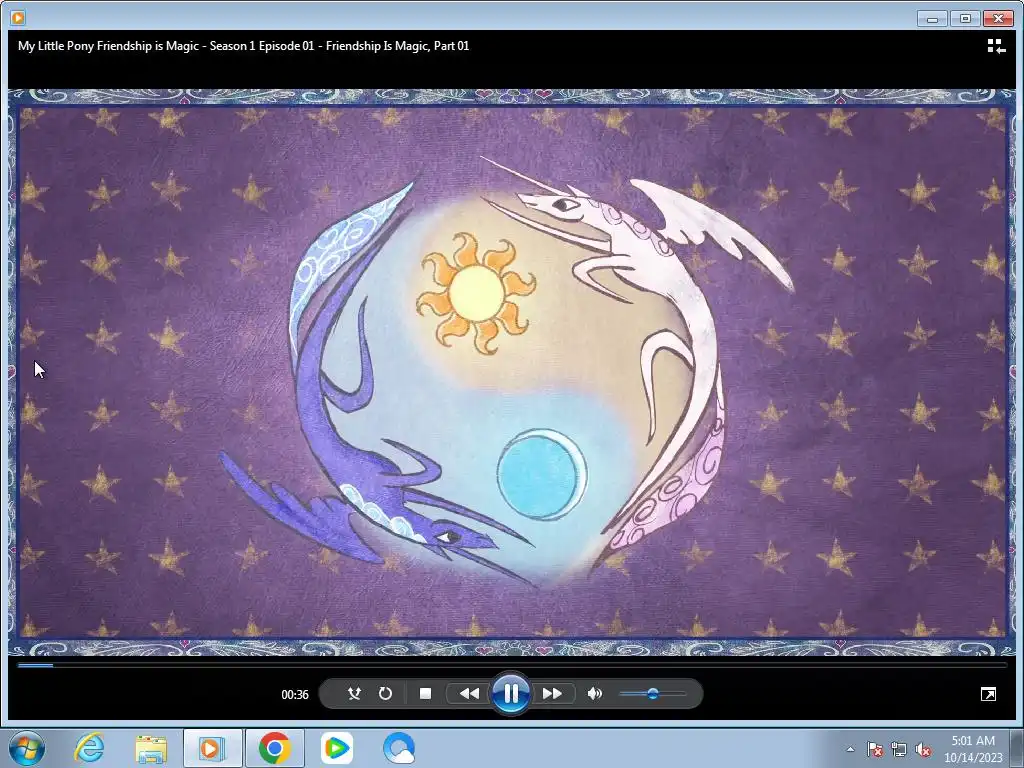The image size is (1024, 768).
Task: Open network status tray icon
Action: pyautogui.click(x=899, y=749)
